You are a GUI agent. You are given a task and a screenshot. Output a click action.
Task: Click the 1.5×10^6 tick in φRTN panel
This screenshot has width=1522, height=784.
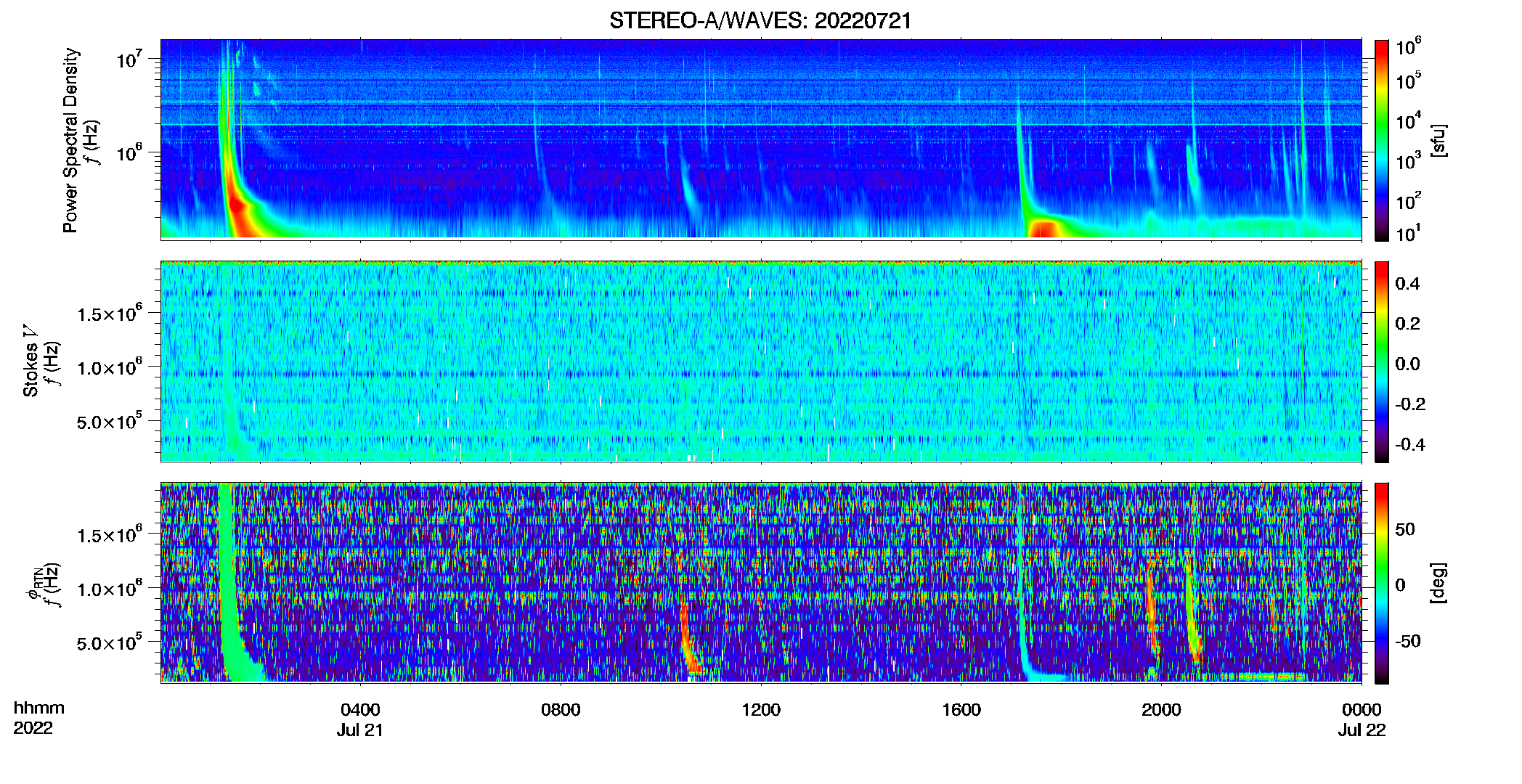click(110, 535)
